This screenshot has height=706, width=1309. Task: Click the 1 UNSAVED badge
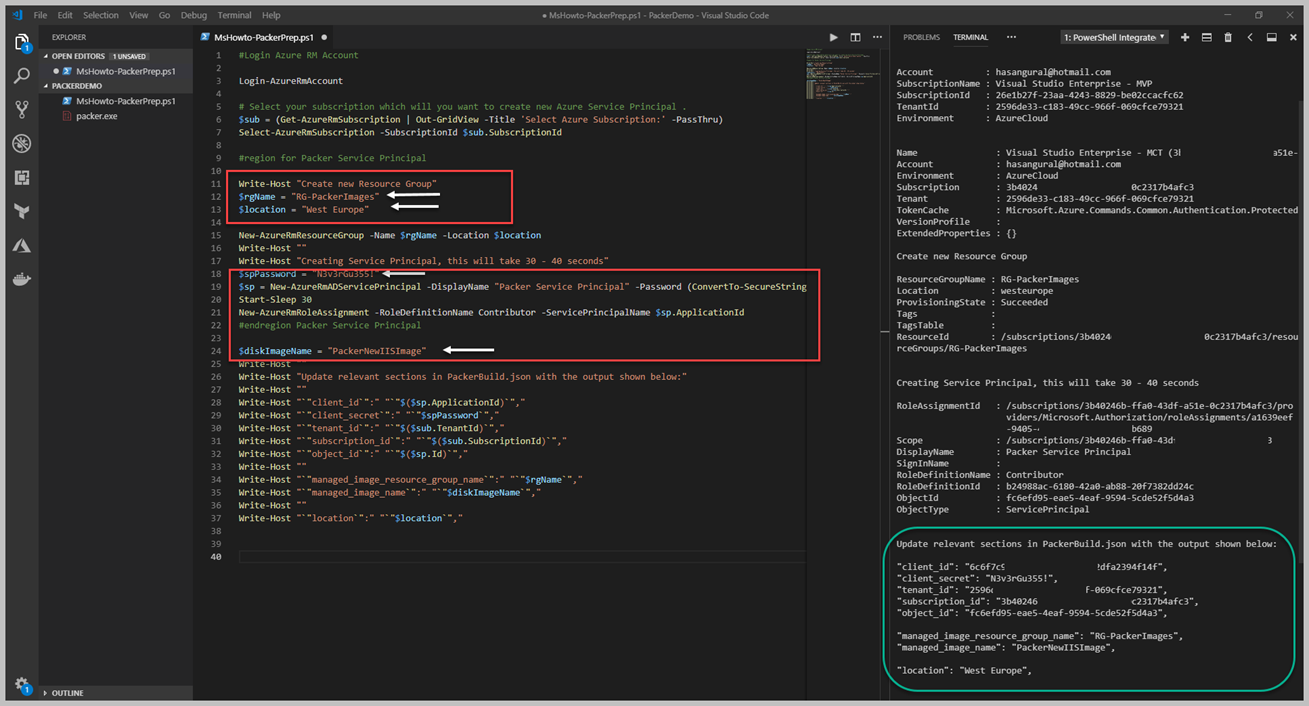pyautogui.click(x=128, y=56)
